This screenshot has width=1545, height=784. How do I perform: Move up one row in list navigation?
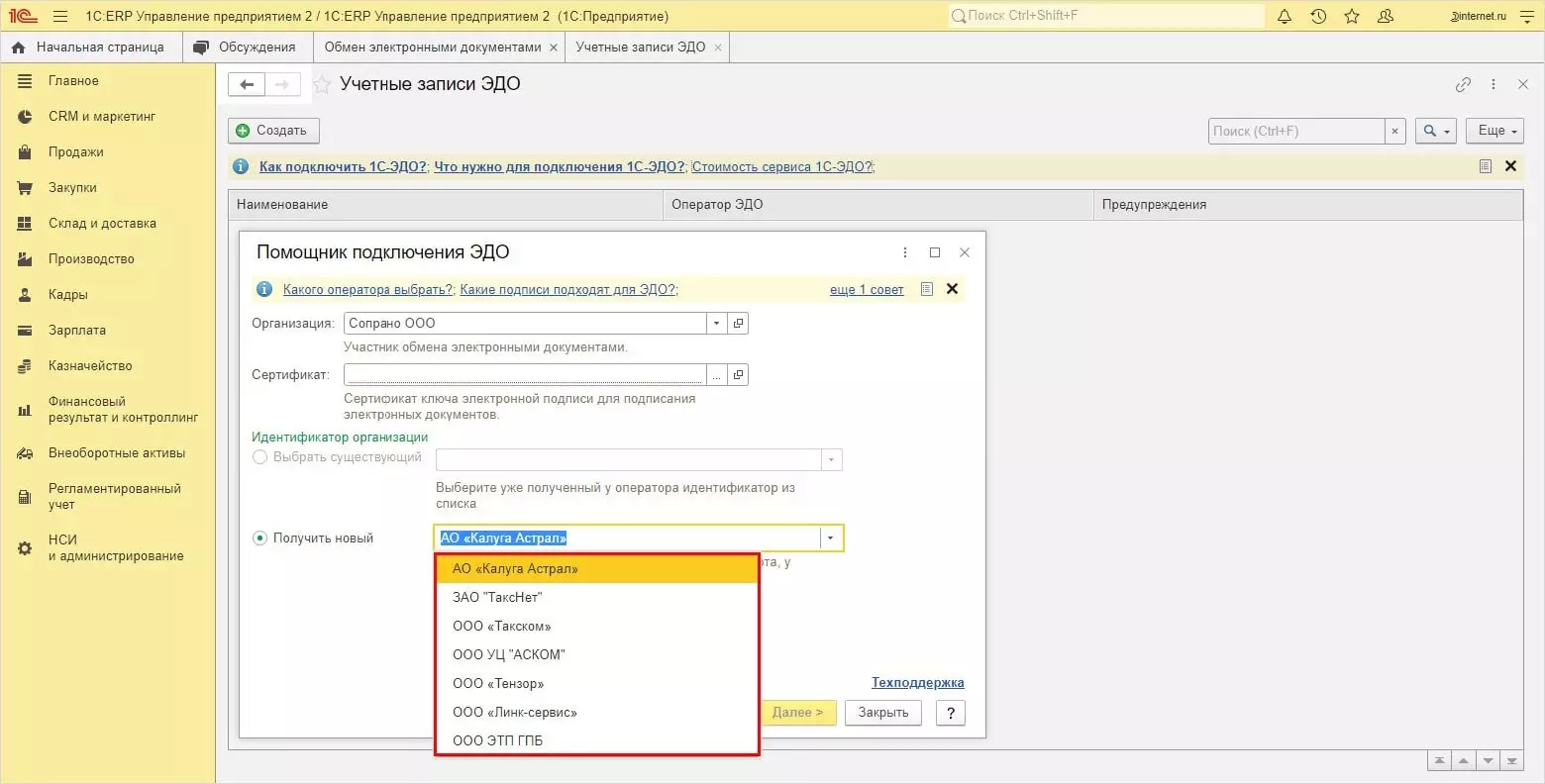click(1463, 760)
